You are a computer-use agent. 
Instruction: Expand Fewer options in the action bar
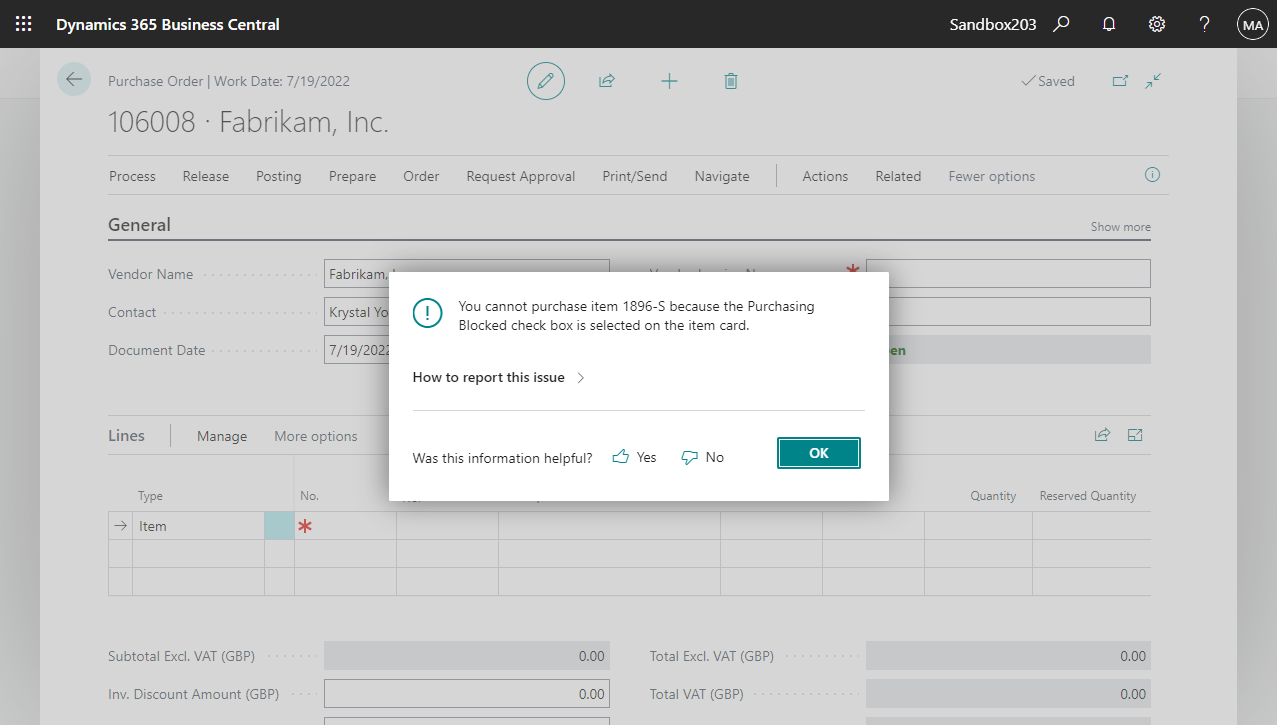(x=991, y=176)
